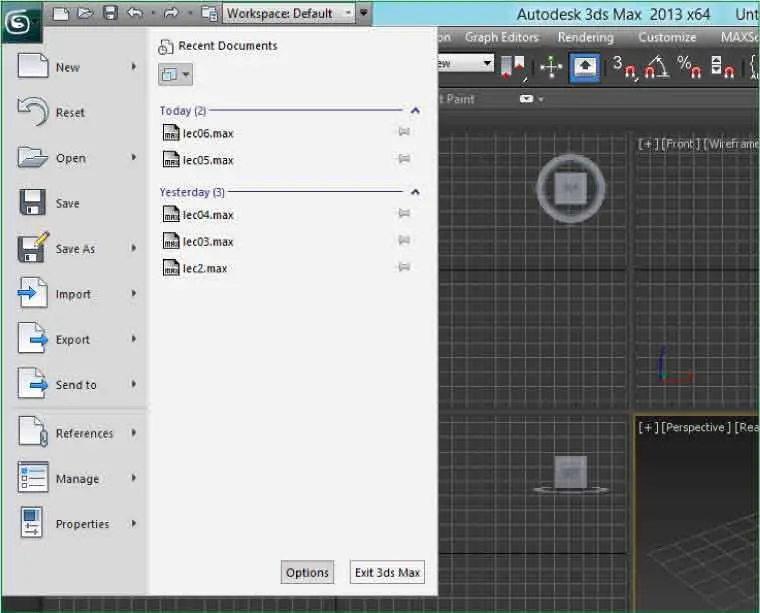Click the References paperclip page icon

tap(33, 431)
